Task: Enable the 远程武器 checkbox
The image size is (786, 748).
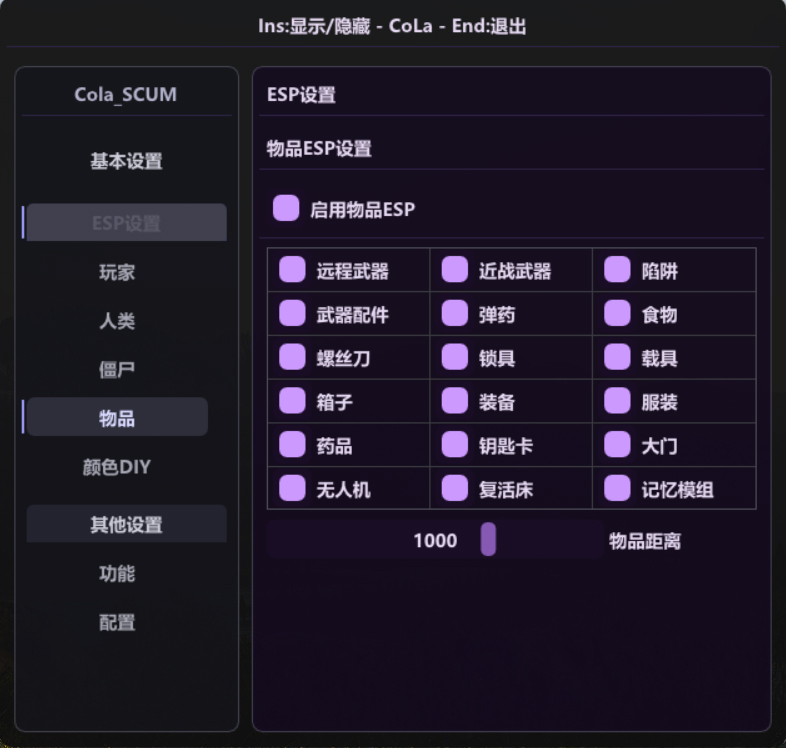Action: (x=292, y=270)
